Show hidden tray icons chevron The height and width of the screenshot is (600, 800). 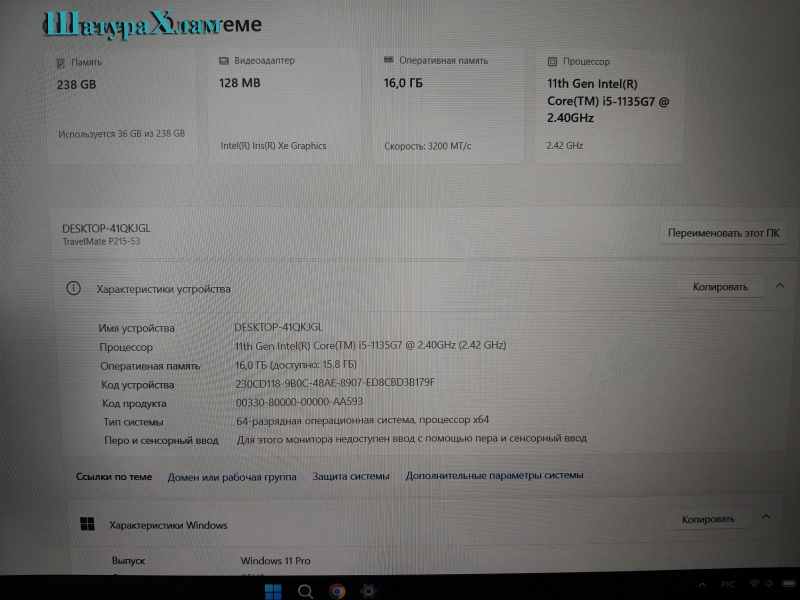click(x=703, y=585)
